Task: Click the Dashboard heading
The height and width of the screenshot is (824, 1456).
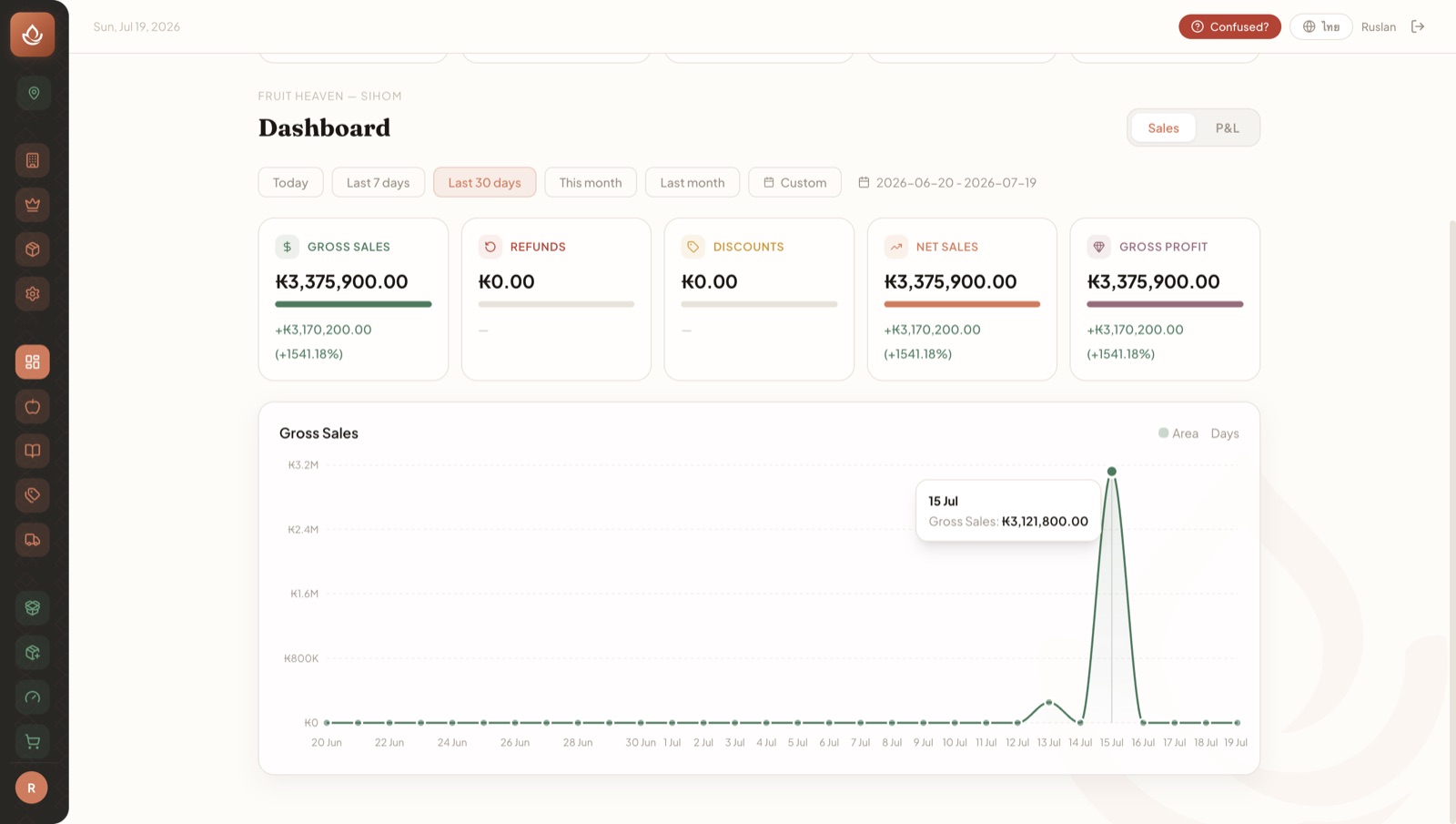Action: point(324,127)
